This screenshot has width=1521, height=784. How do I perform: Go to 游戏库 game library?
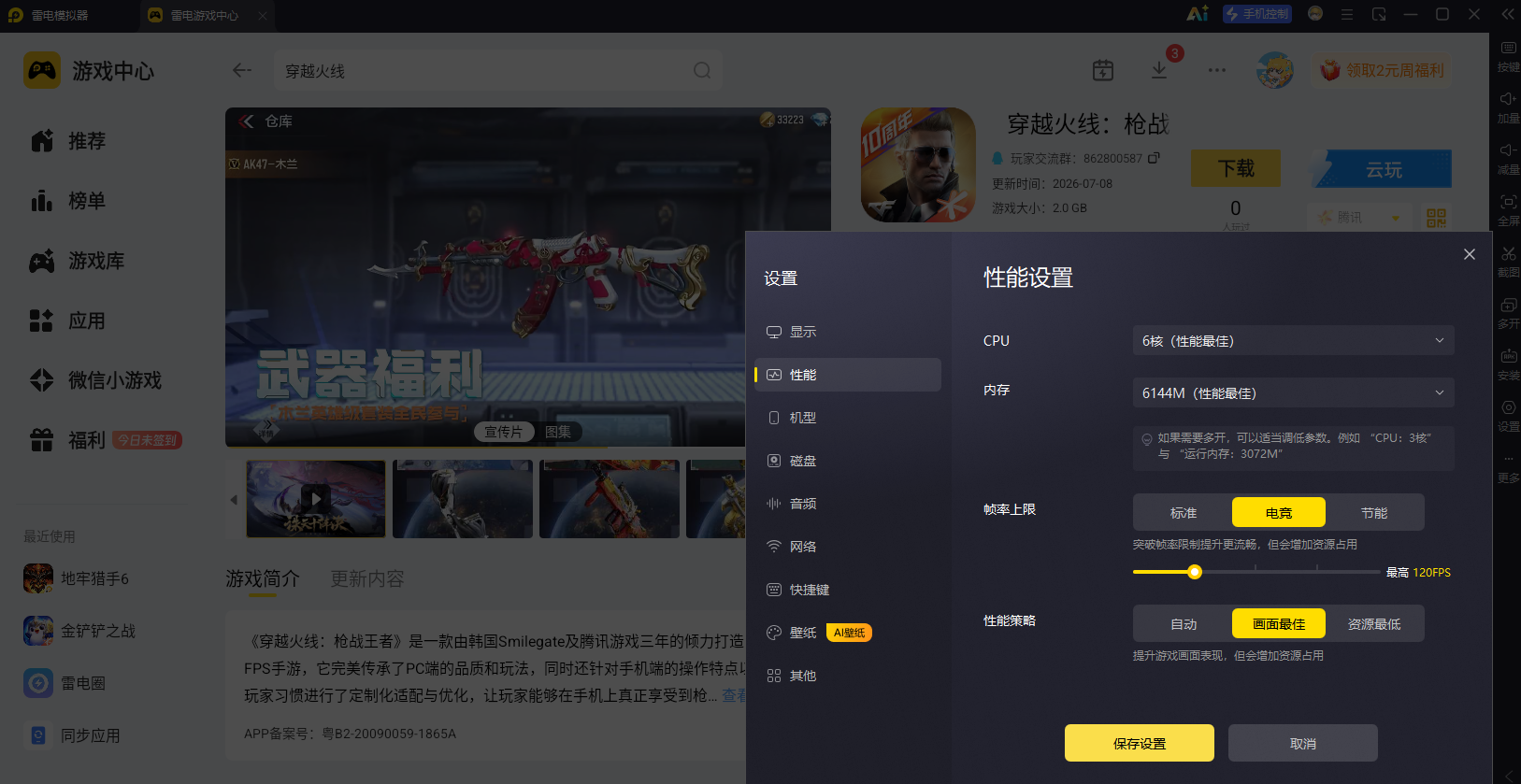pyautogui.click(x=78, y=261)
